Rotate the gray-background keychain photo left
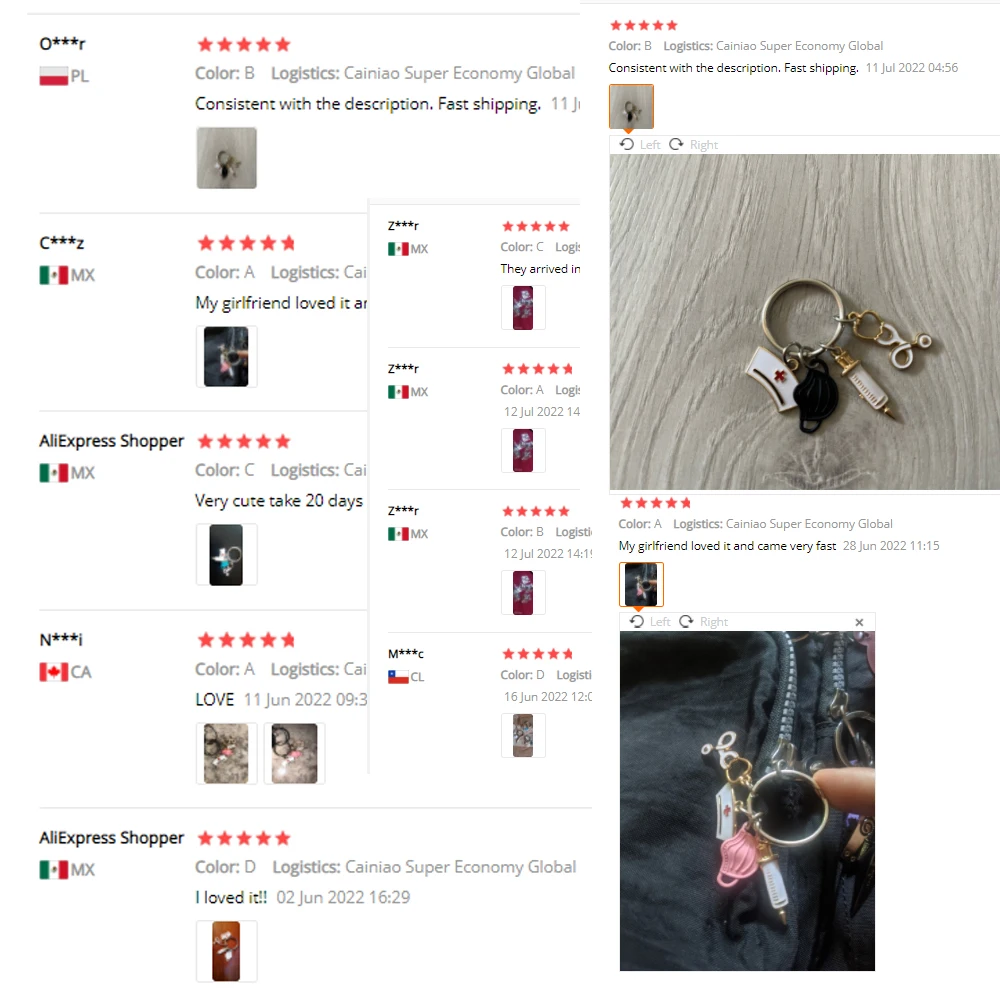This screenshot has width=1000, height=1000. click(x=640, y=145)
